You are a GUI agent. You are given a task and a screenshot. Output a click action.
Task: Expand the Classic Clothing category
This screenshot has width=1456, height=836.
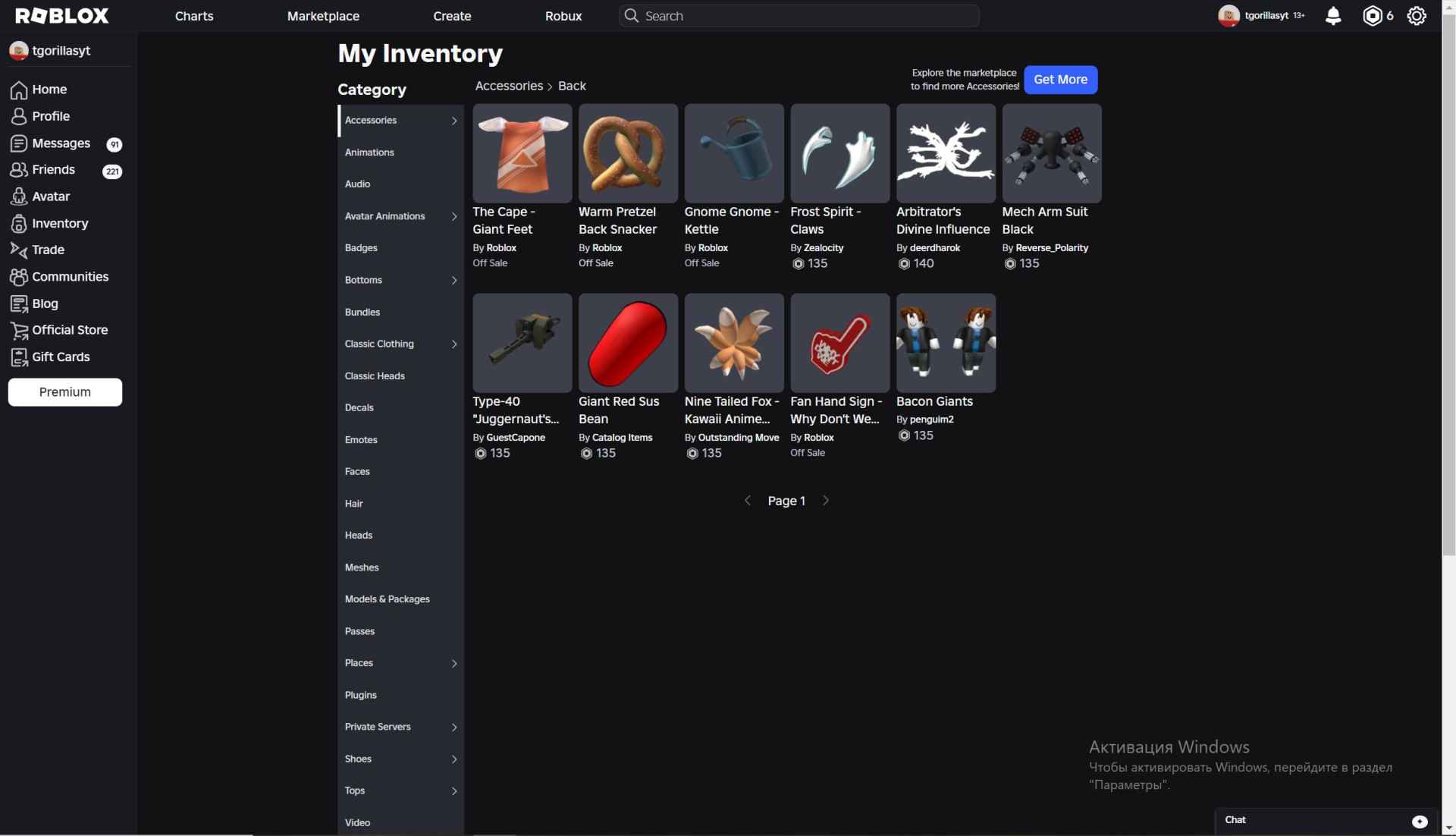coord(454,344)
